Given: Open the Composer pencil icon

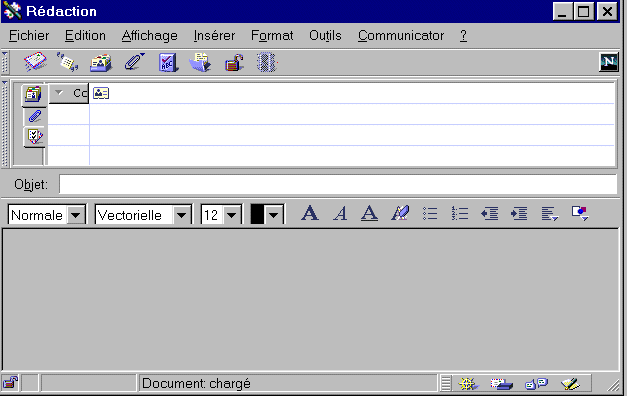Looking at the screenshot, I should point(570,384).
